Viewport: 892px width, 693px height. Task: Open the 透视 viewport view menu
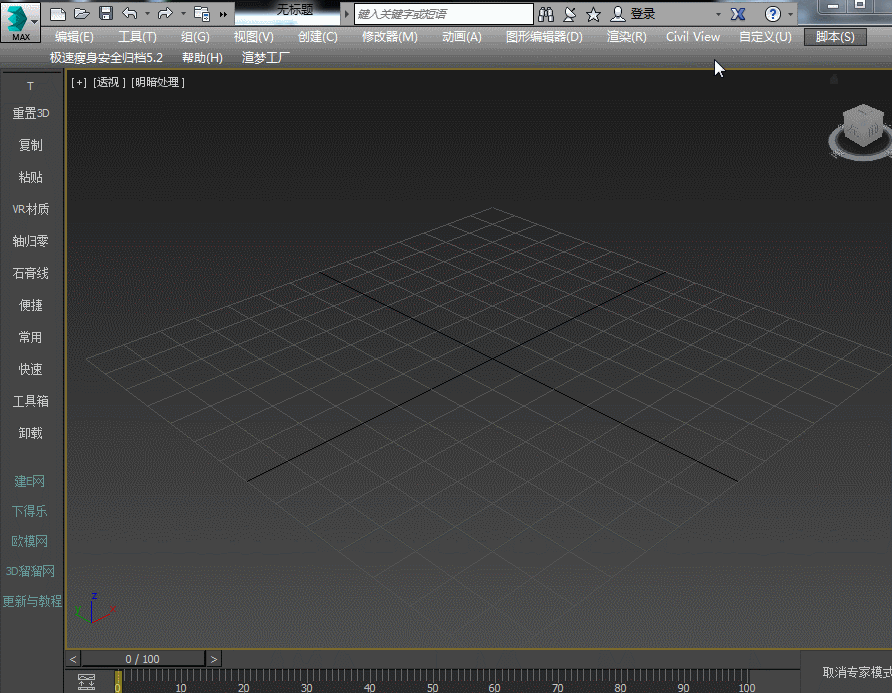coord(109,82)
